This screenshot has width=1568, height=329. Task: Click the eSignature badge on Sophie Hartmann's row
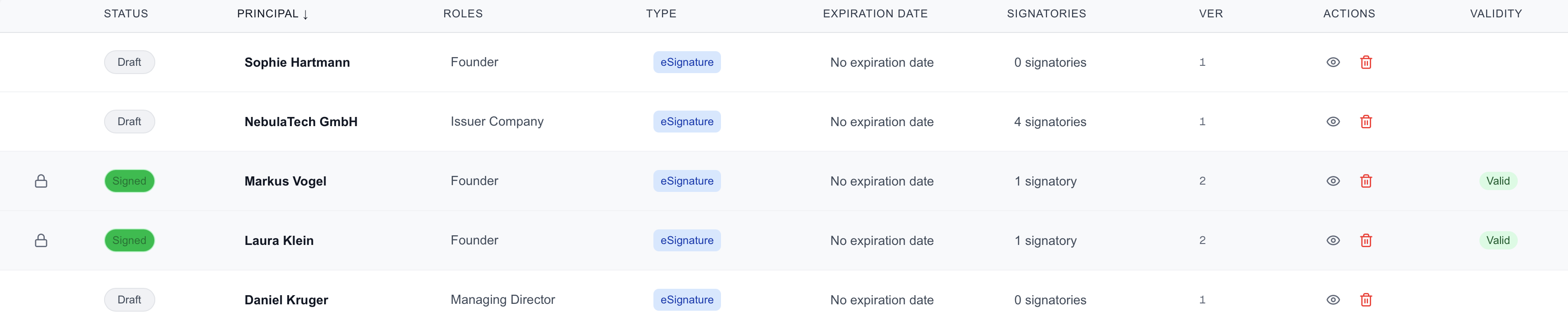[687, 62]
